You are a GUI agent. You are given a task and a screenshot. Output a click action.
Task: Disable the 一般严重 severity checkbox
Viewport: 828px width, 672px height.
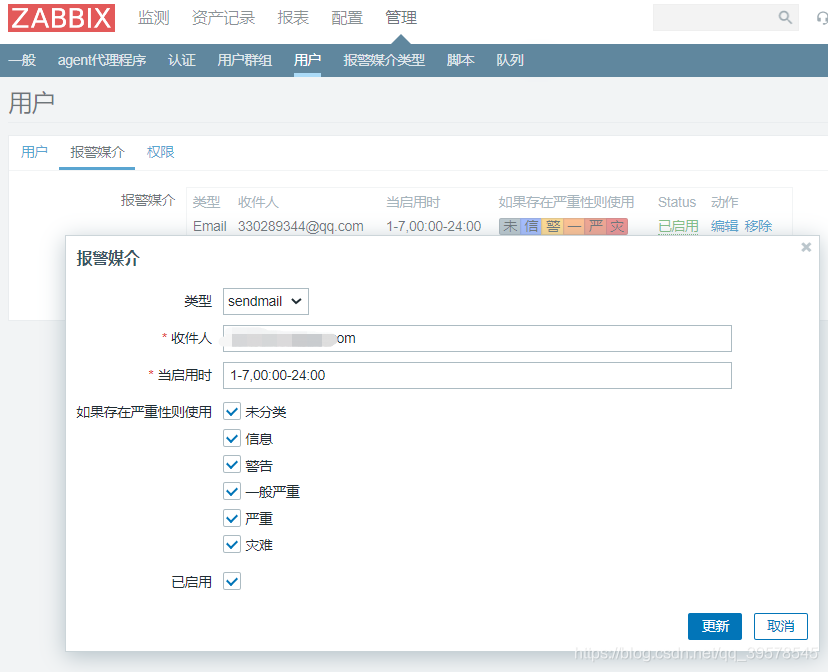coord(232,491)
